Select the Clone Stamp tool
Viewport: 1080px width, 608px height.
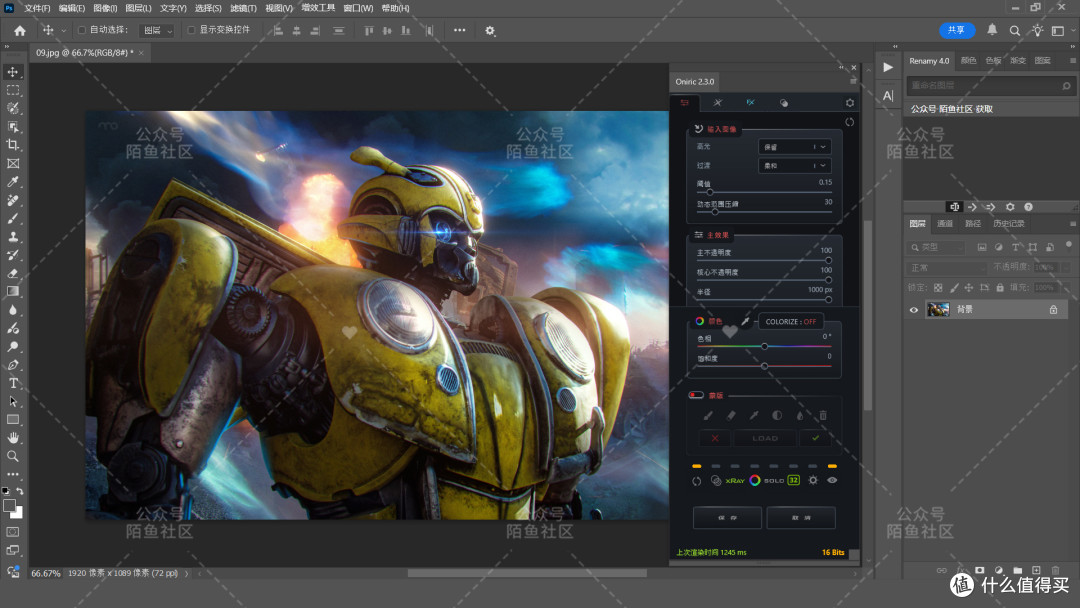click(12, 236)
